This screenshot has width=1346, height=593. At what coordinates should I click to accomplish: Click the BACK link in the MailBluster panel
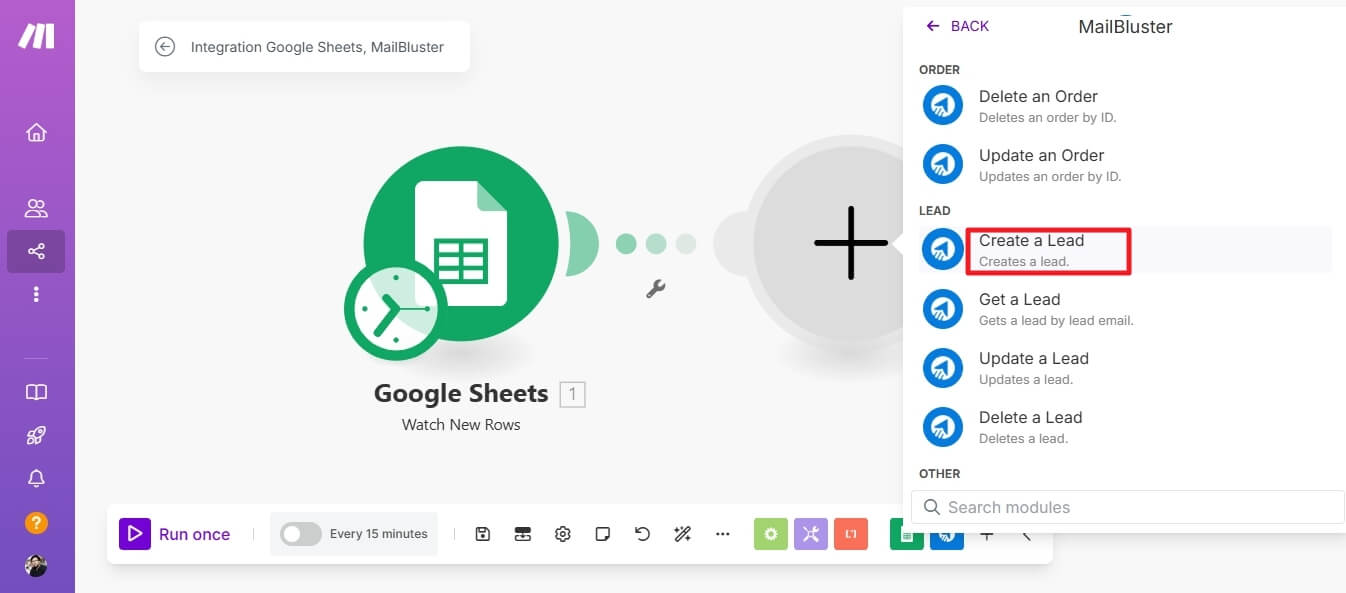(957, 26)
